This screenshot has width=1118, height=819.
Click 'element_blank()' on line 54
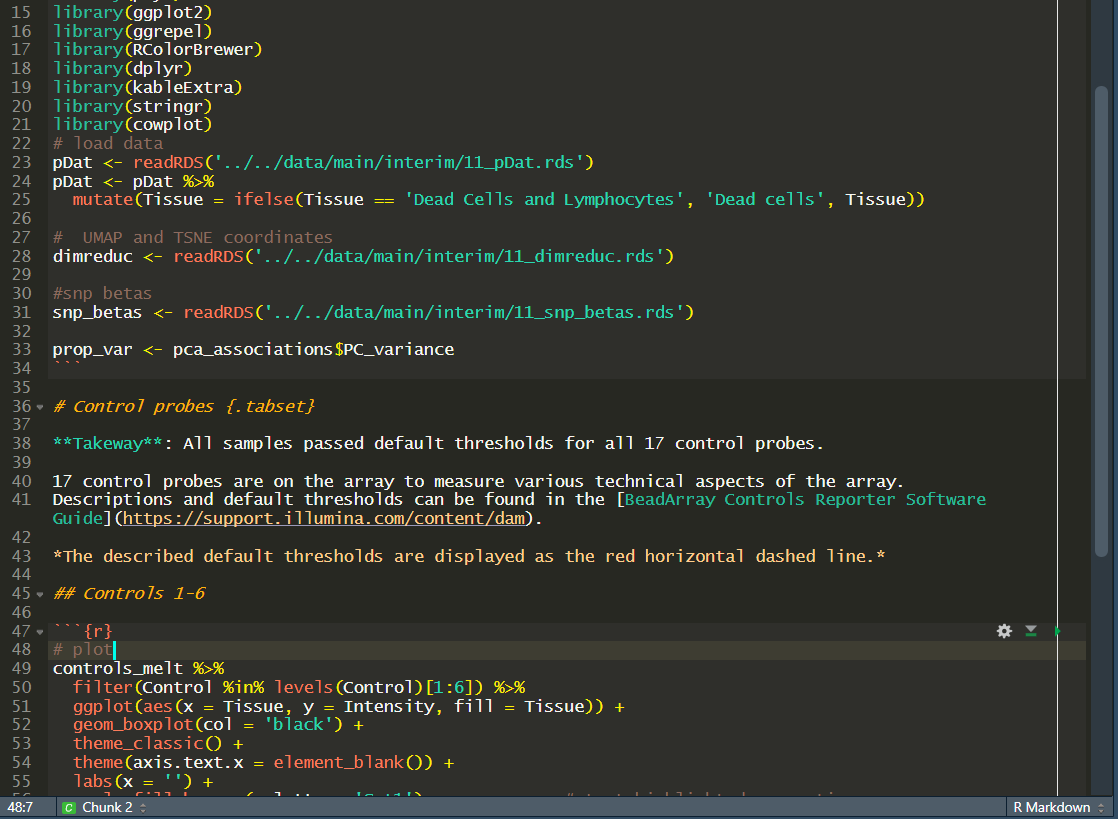tap(348, 763)
